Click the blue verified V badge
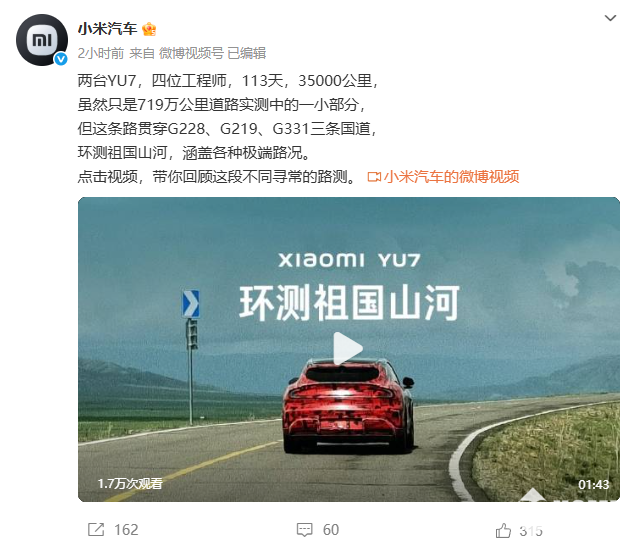Viewport: 631px width, 549px height. click(61, 59)
